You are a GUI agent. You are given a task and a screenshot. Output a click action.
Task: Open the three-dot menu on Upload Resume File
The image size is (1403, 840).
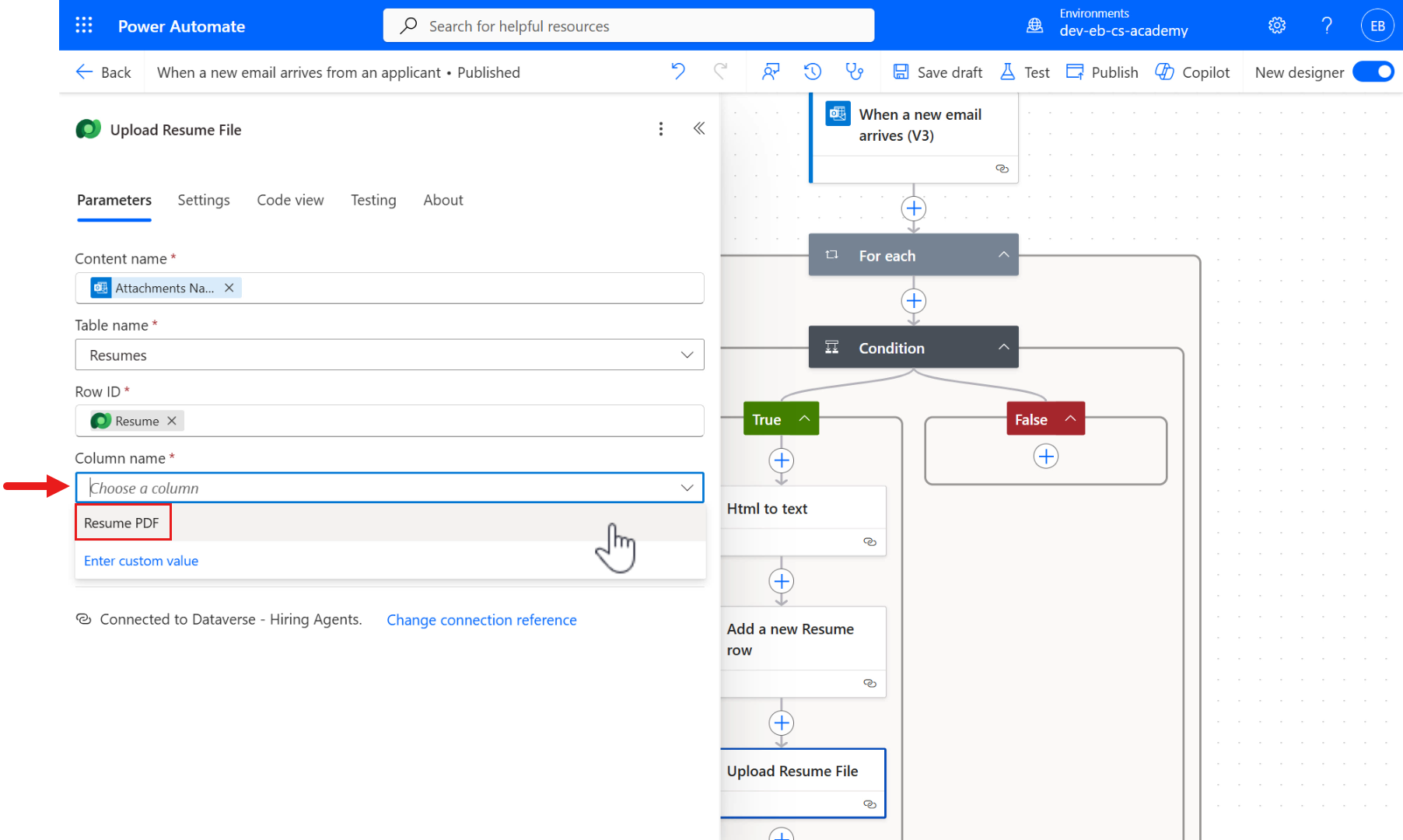click(x=660, y=128)
